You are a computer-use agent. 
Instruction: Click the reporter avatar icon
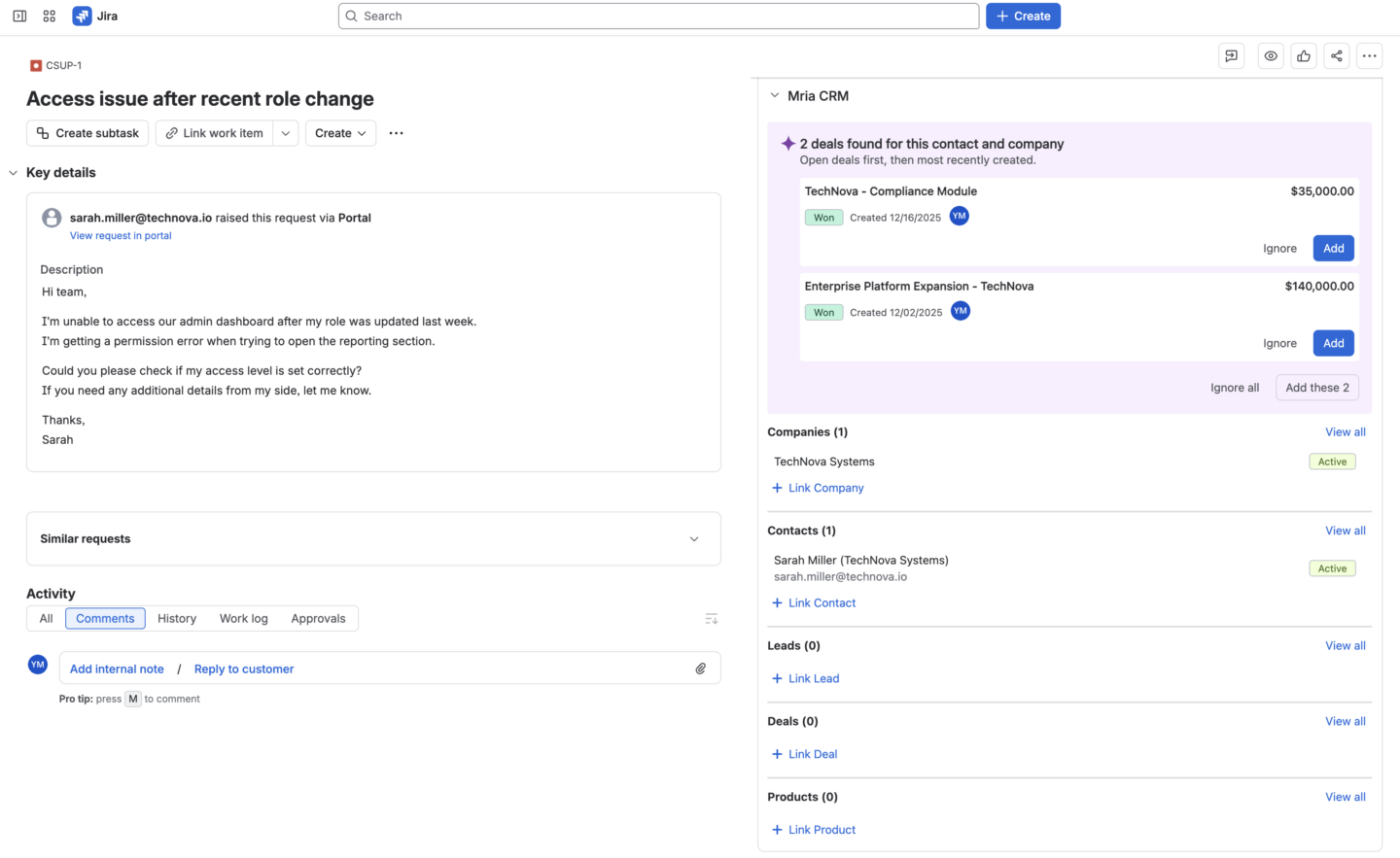pyautogui.click(x=52, y=218)
